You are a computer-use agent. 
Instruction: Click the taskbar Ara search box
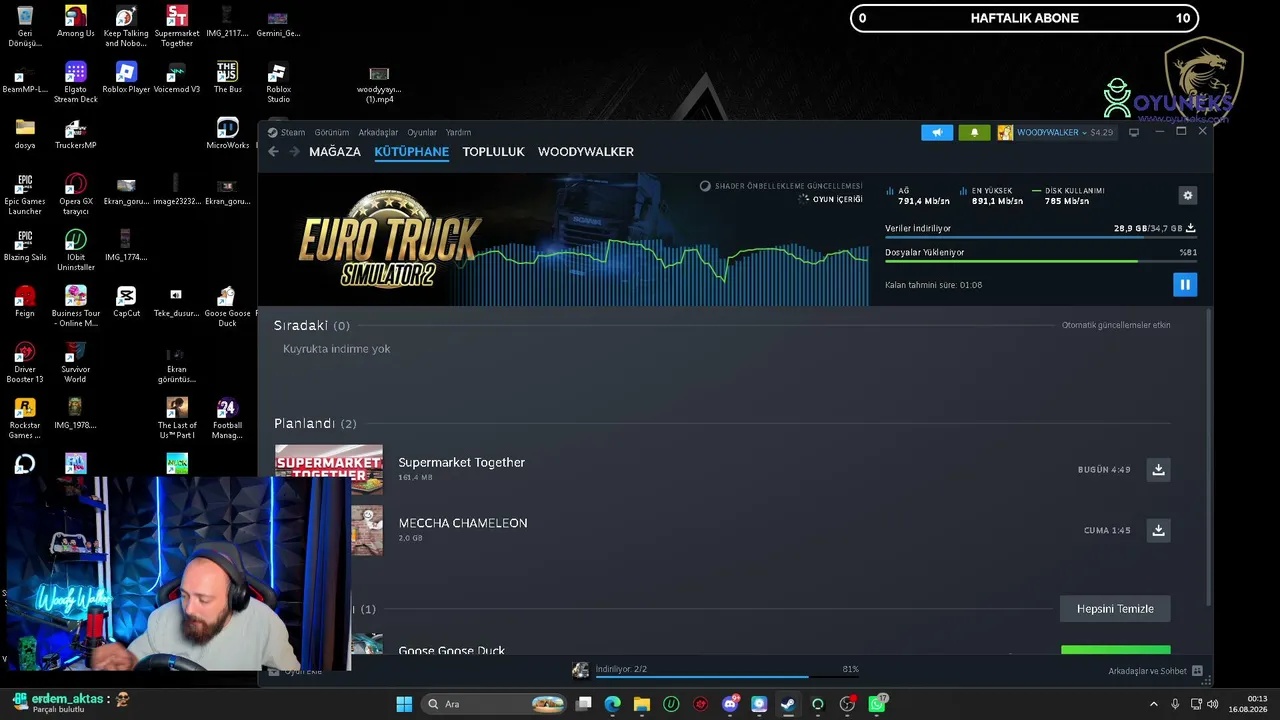click(x=496, y=704)
